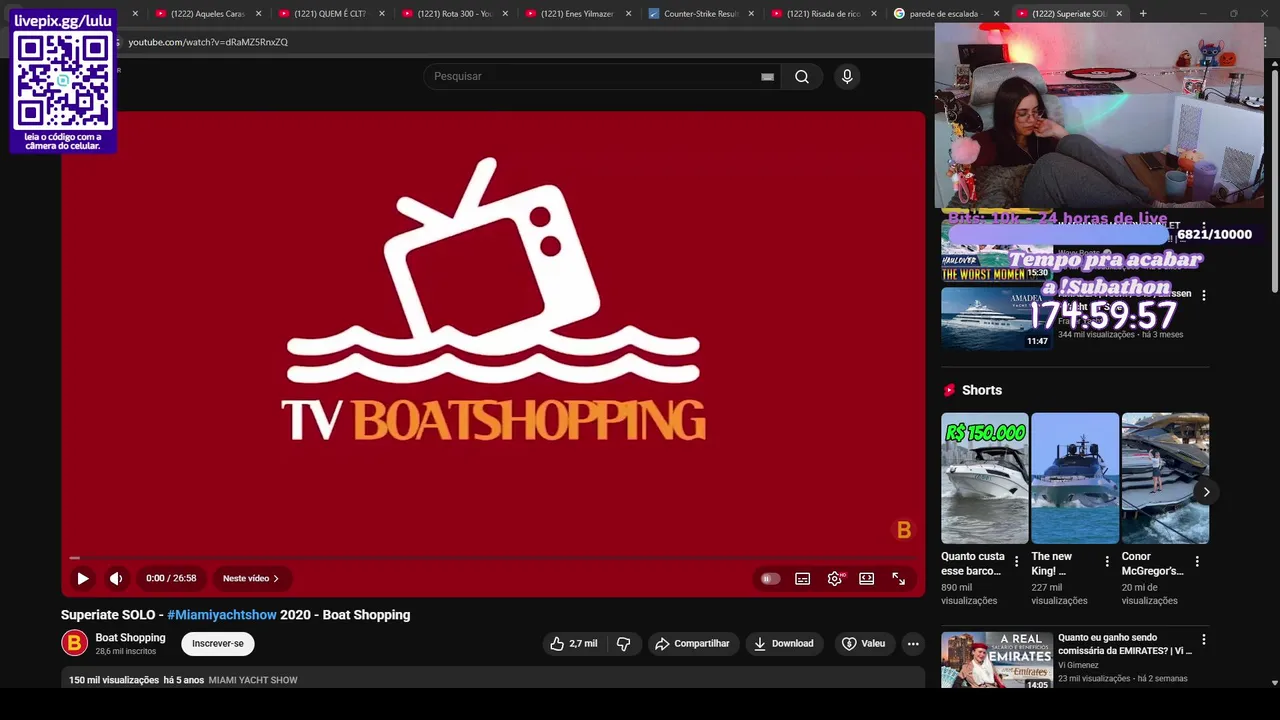Click the Boat Shopping watermark in player
Image resolution: width=1280 pixels, height=720 pixels.
[904, 530]
